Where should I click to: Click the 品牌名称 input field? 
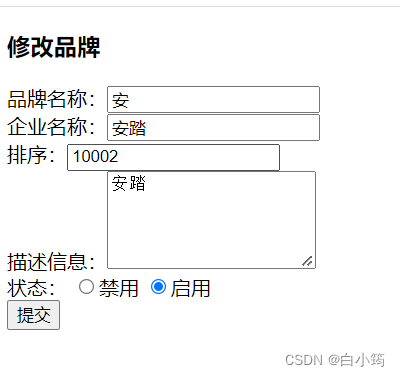click(x=213, y=99)
